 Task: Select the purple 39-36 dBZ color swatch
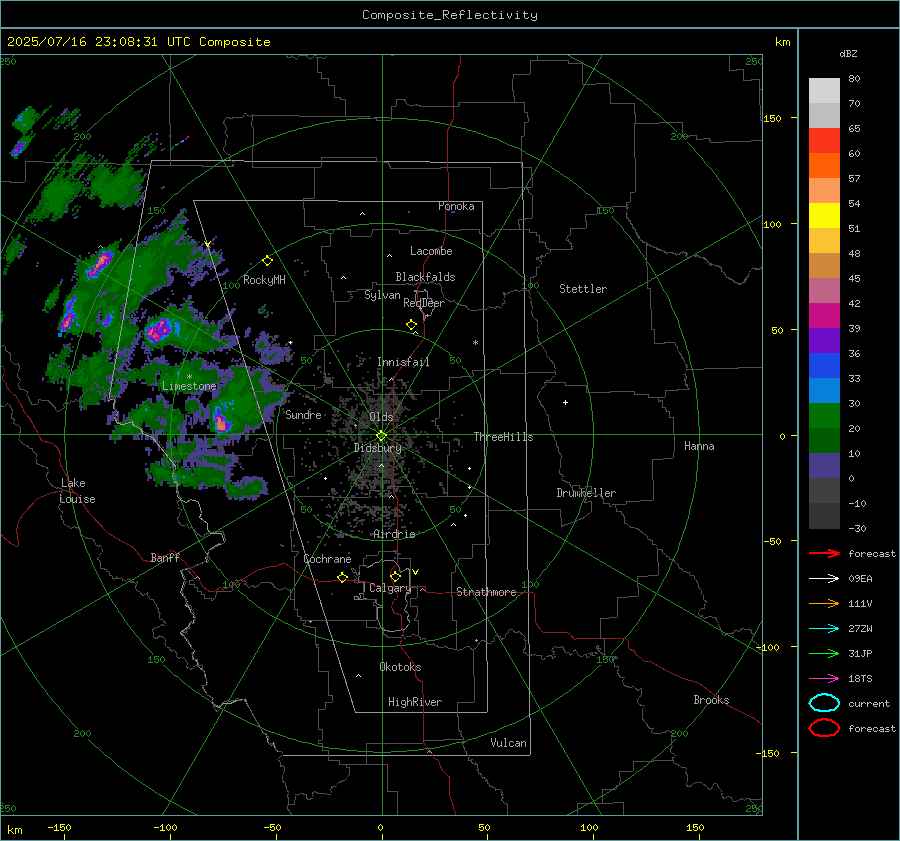(824, 340)
